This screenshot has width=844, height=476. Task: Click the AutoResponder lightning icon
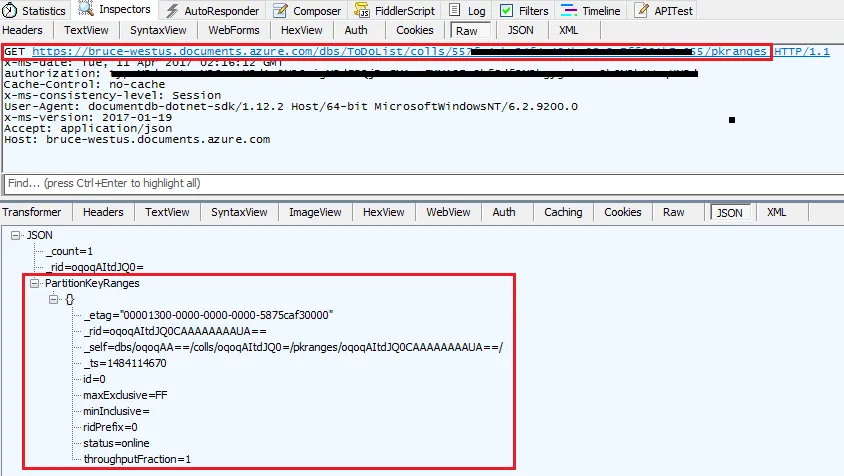pyautogui.click(x=172, y=10)
